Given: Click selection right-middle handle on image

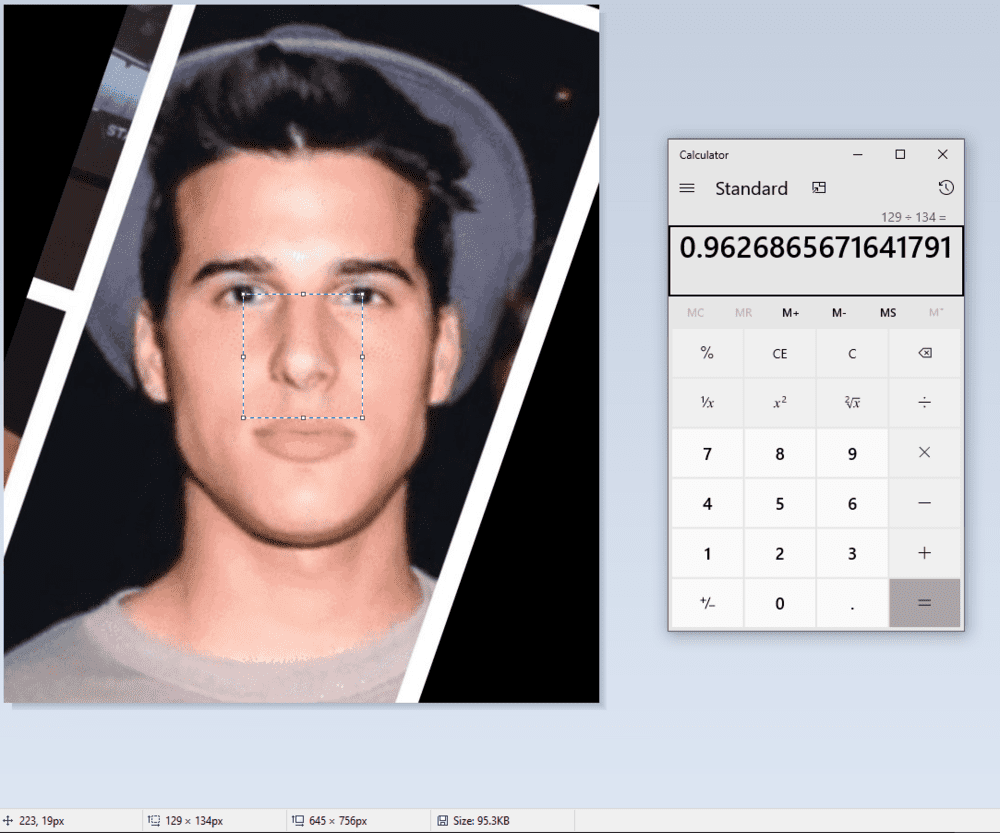Looking at the screenshot, I should [363, 357].
